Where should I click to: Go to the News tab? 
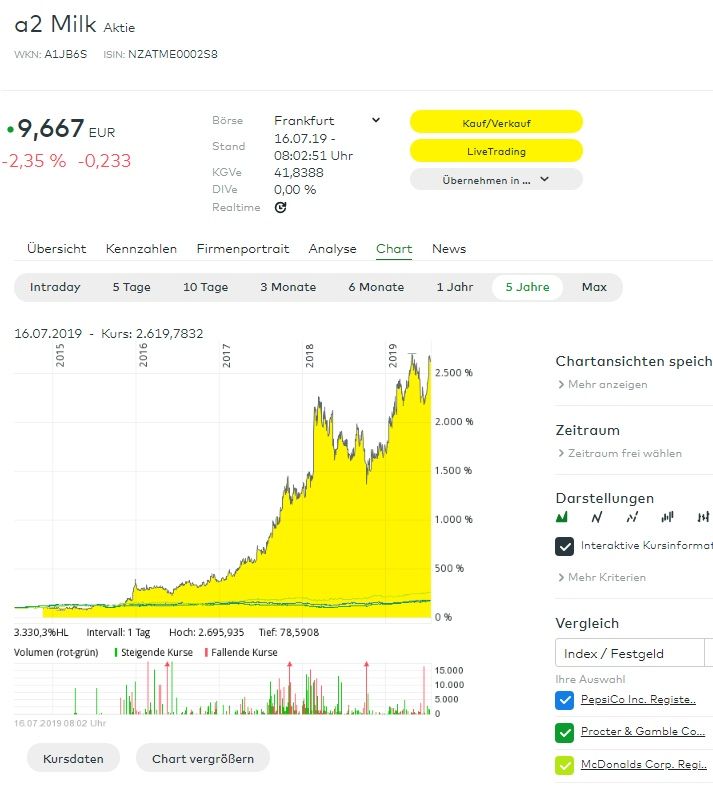449,249
